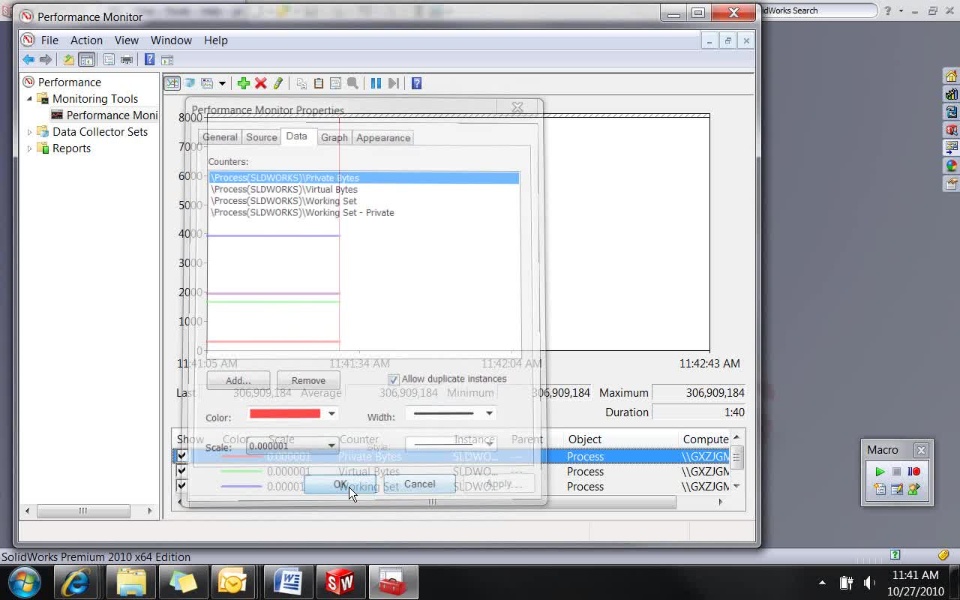Switch to the Source tab
The width and height of the screenshot is (960, 600).
261,137
